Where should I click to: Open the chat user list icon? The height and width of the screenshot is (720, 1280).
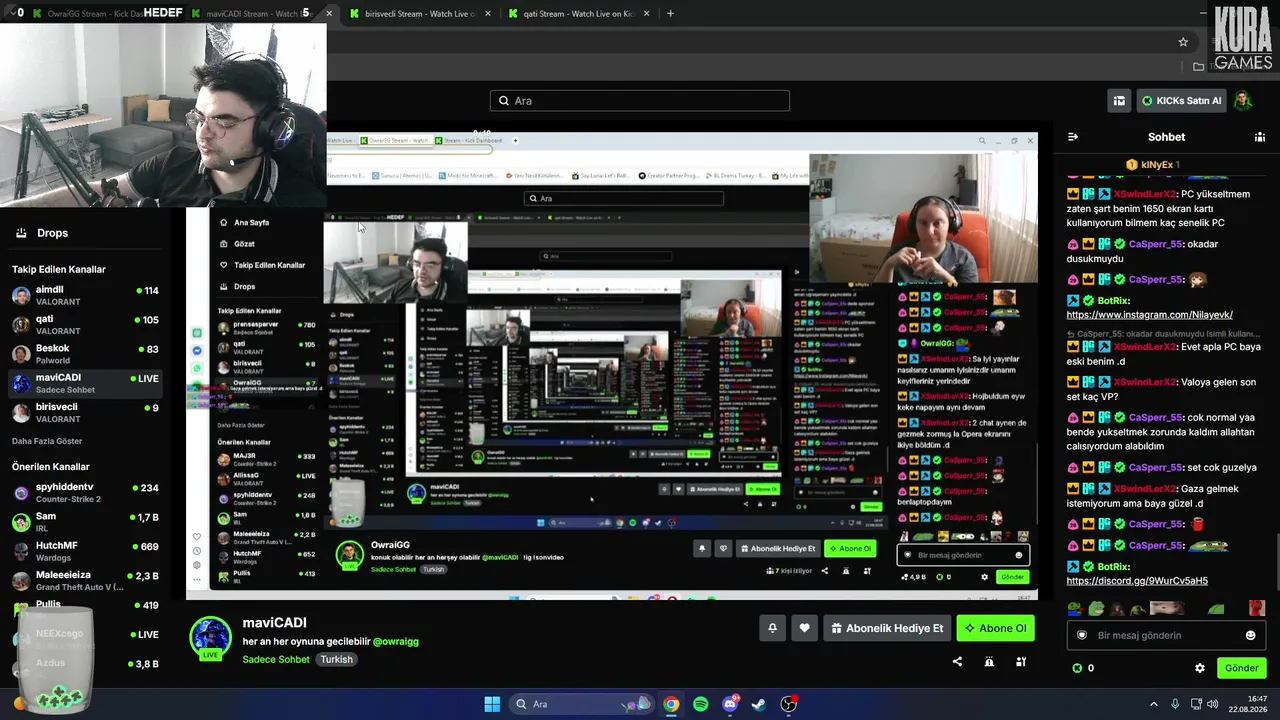(1260, 137)
